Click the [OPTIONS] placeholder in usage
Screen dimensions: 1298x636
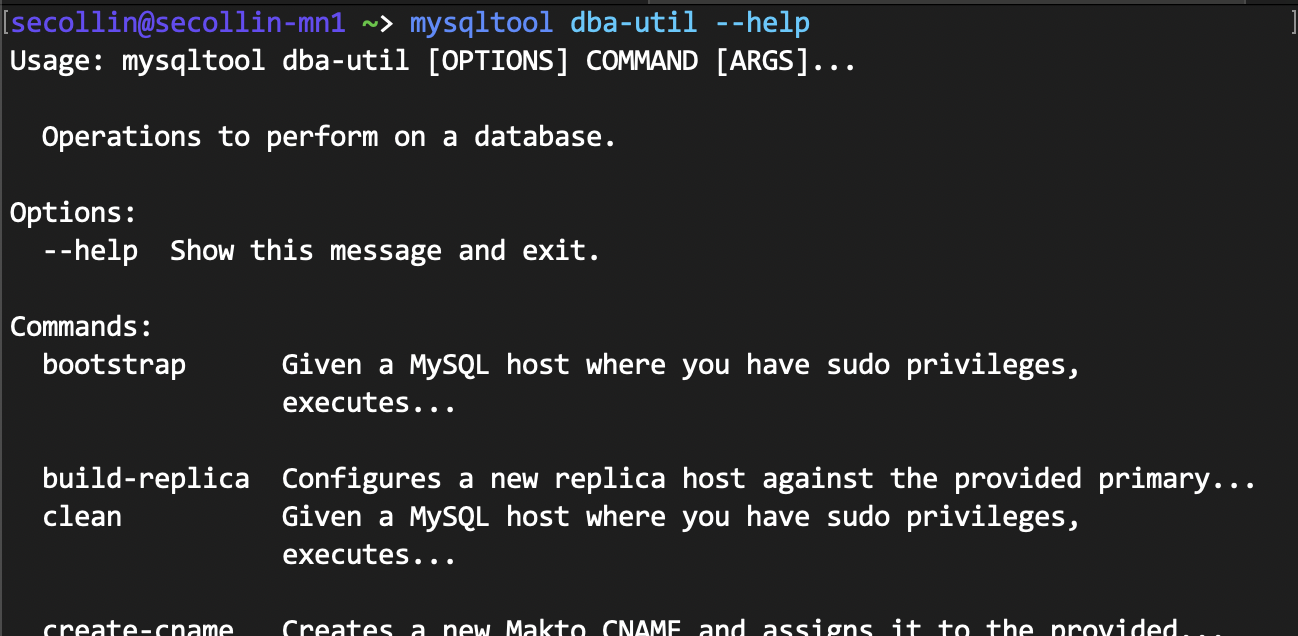pos(497,61)
